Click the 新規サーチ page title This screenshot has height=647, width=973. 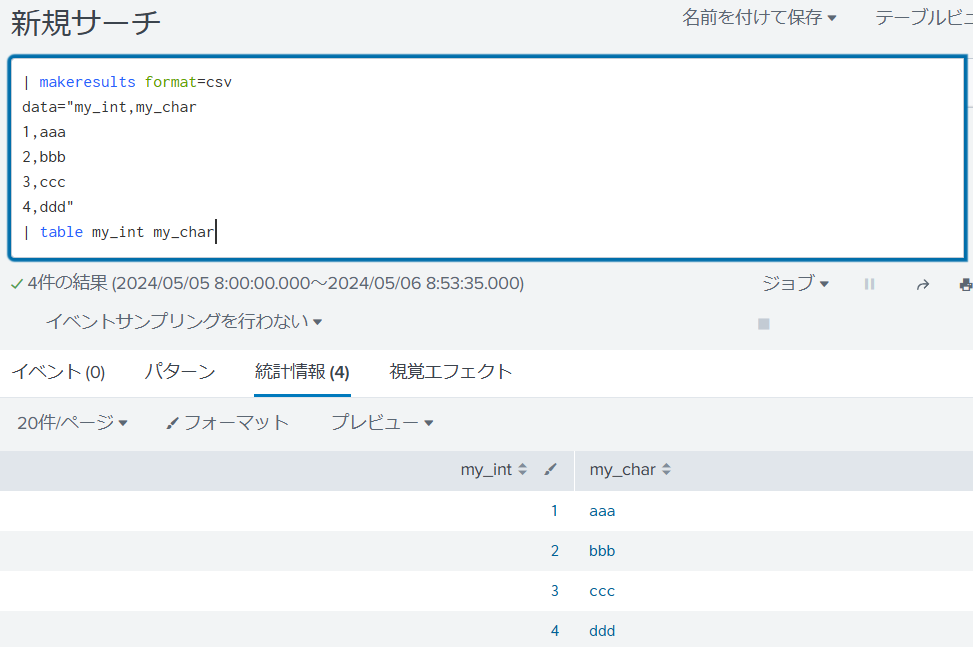(x=86, y=23)
